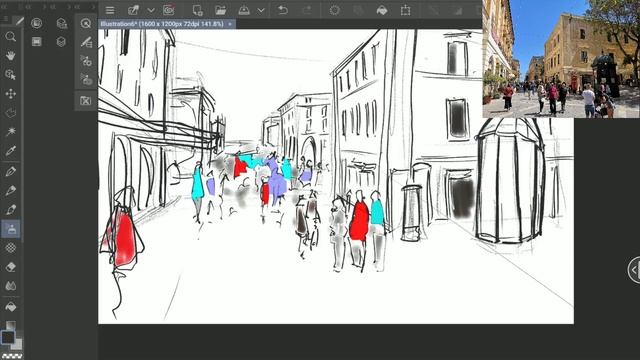Click the Fill bucket icon in command bar

pos(382,10)
